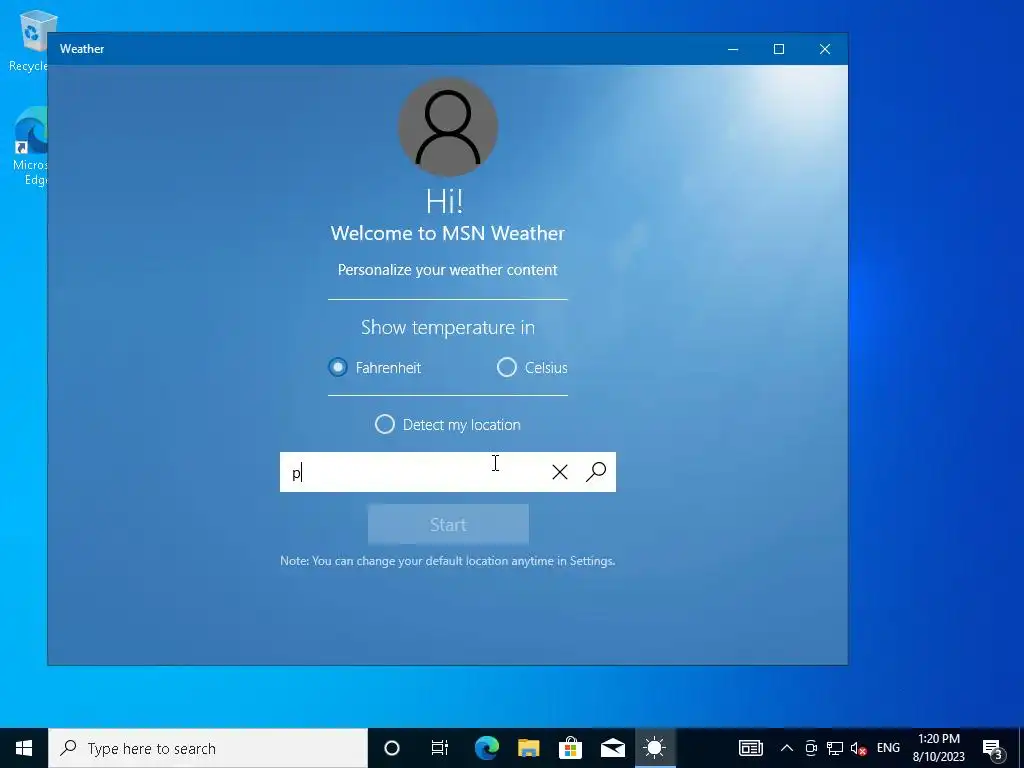Click the Weather app taskbar icon
Image resolution: width=1024 pixels, height=768 pixels.
(x=654, y=748)
